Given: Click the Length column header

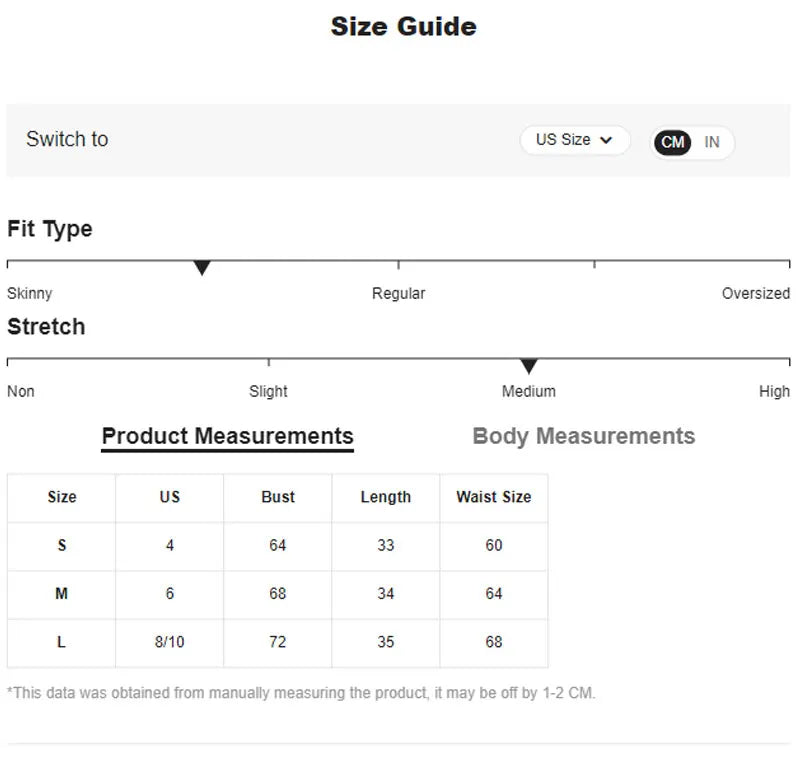Looking at the screenshot, I should click(386, 497).
